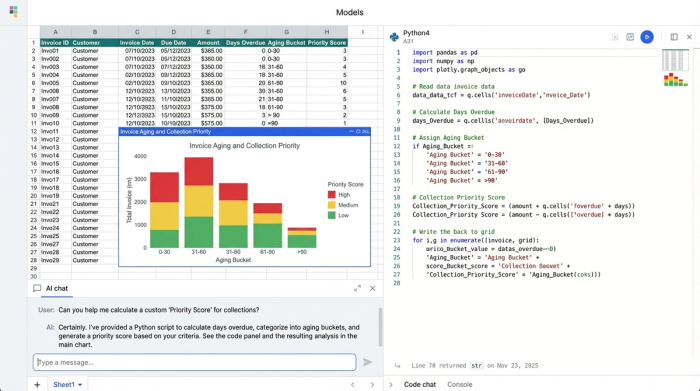Go to previous sheet with left arrow
The height and width of the screenshot is (391, 700).
coord(353,384)
